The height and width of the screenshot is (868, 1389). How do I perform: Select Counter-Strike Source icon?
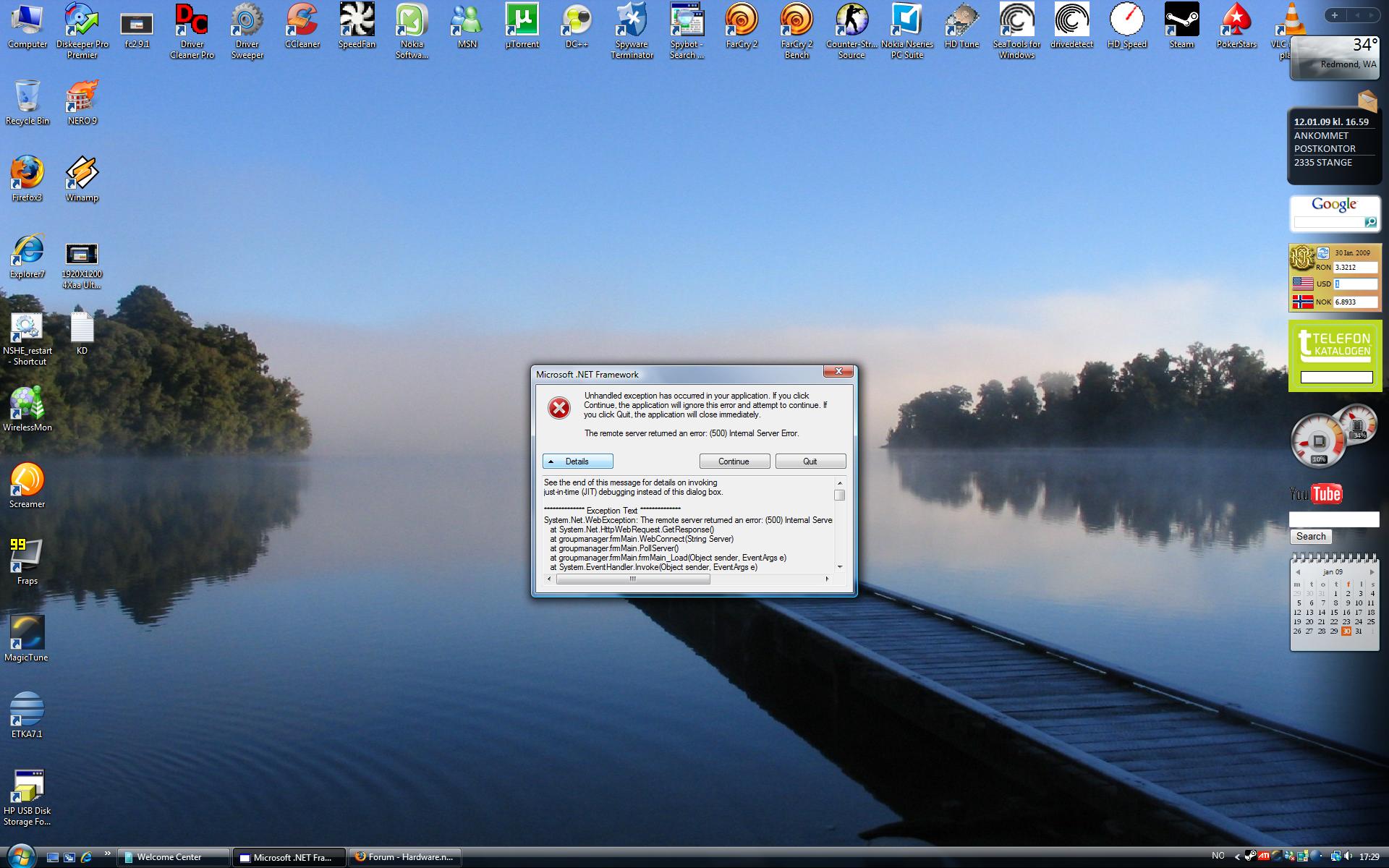click(851, 30)
